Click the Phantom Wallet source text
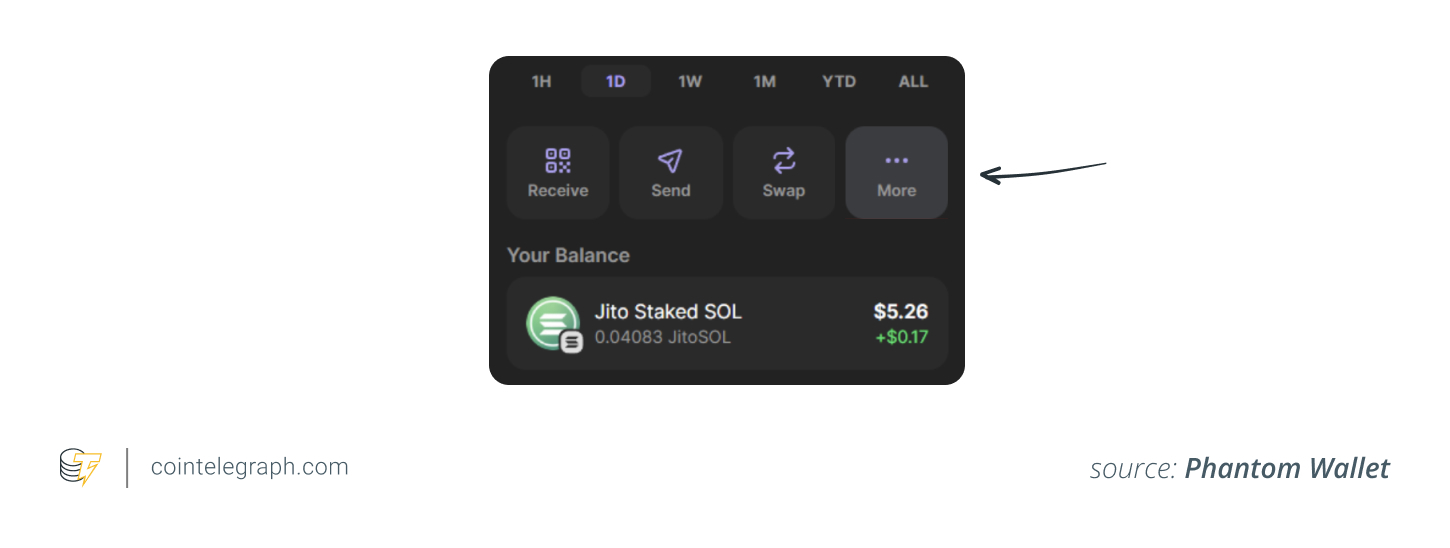Viewport: 1450px width, 548px height. coord(1286,468)
